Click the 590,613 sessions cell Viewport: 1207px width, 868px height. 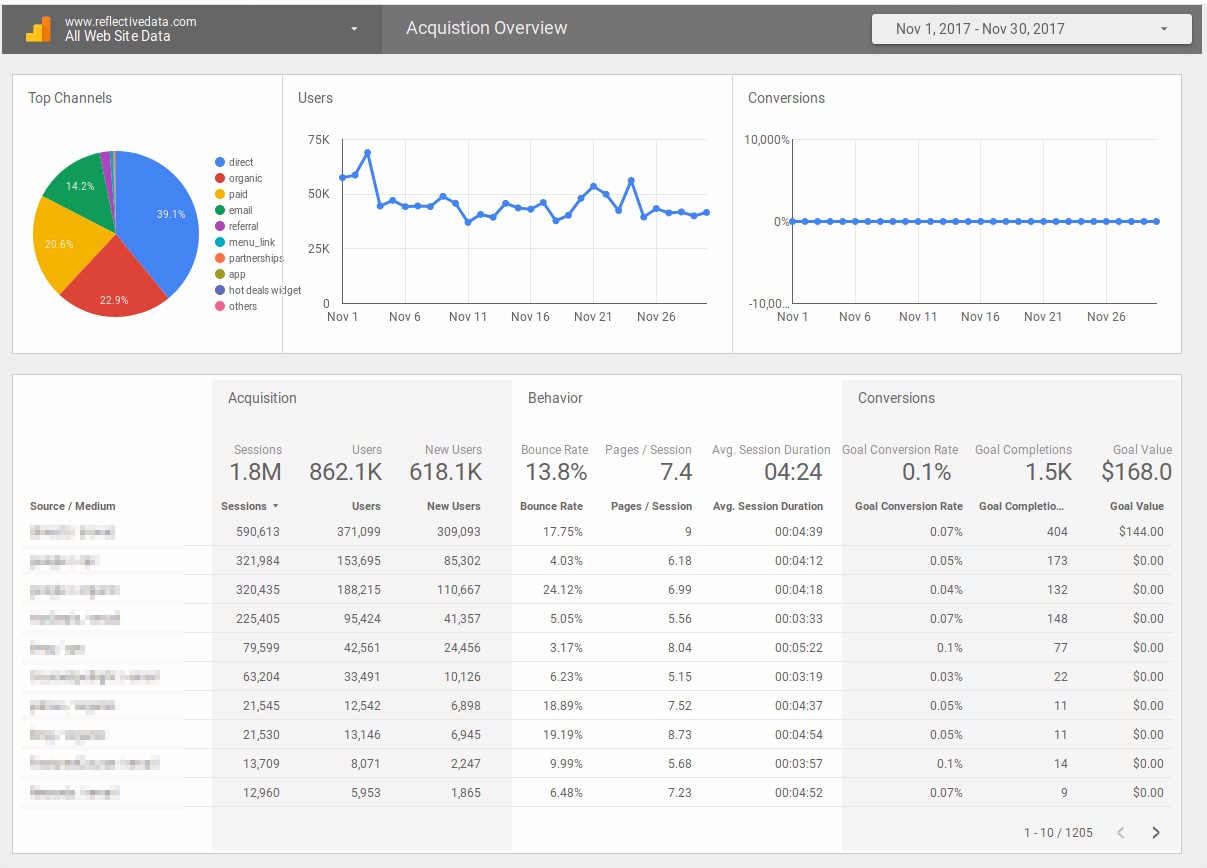[258, 532]
